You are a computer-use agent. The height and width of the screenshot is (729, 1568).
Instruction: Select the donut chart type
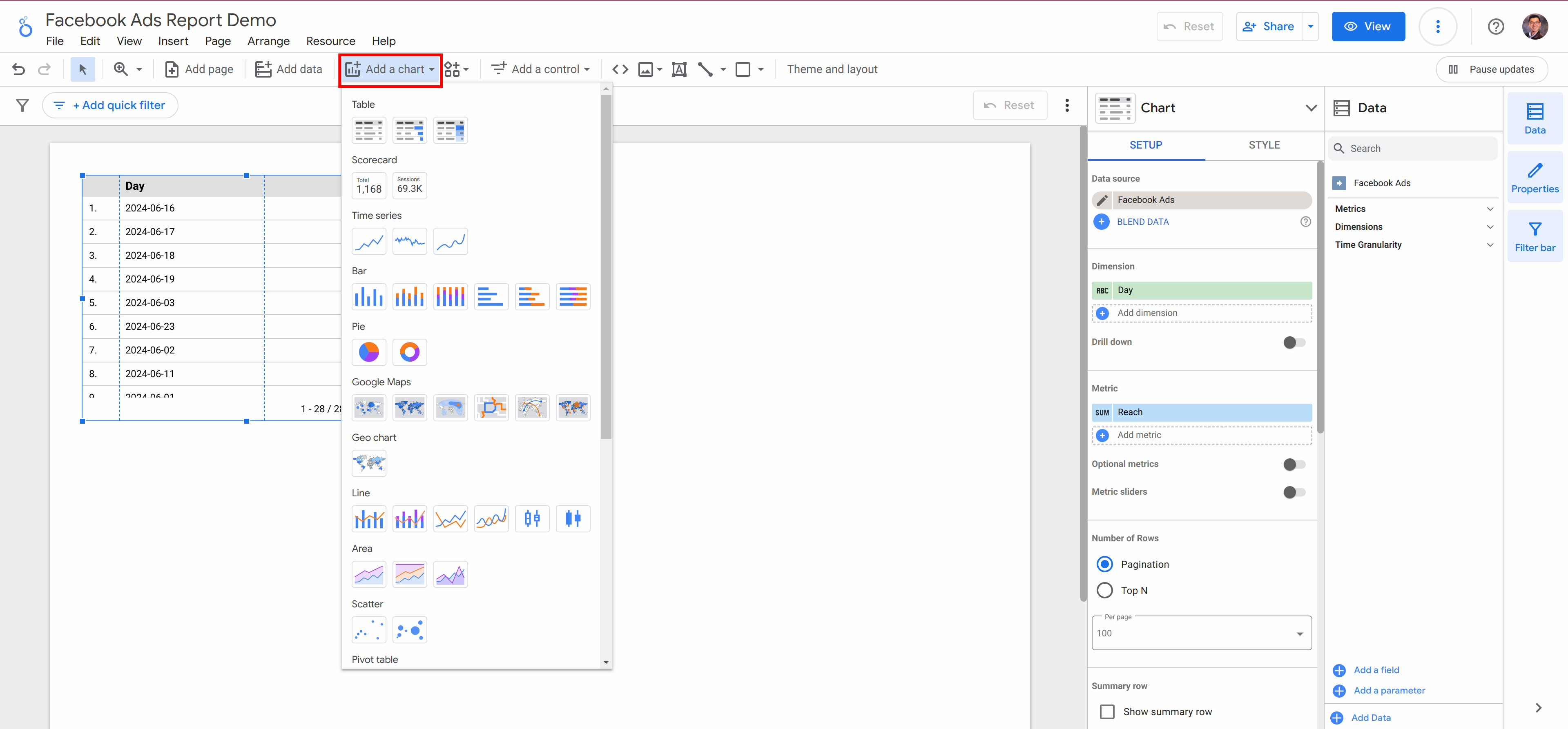click(x=410, y=352)
